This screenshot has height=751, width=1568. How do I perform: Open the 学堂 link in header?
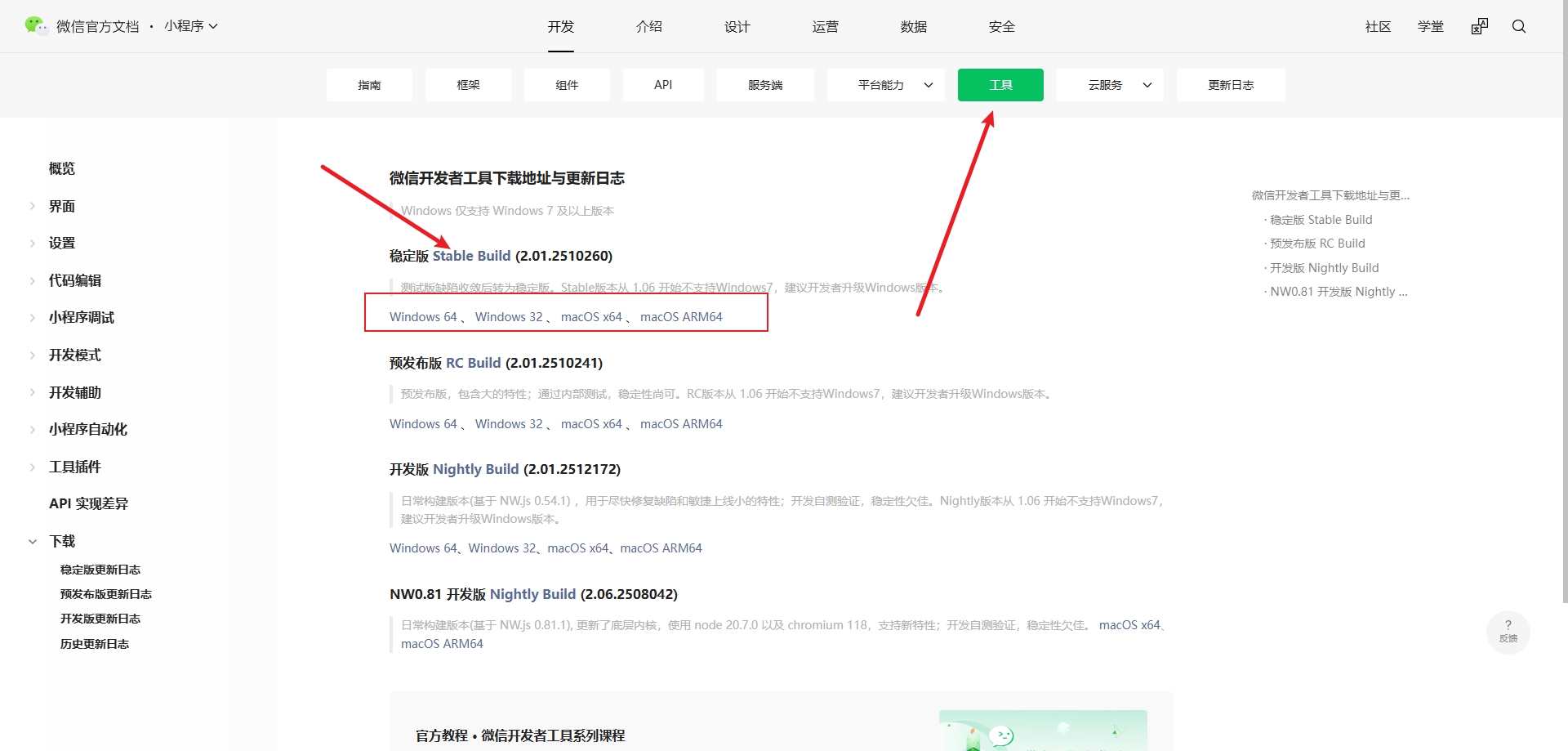1431,26
